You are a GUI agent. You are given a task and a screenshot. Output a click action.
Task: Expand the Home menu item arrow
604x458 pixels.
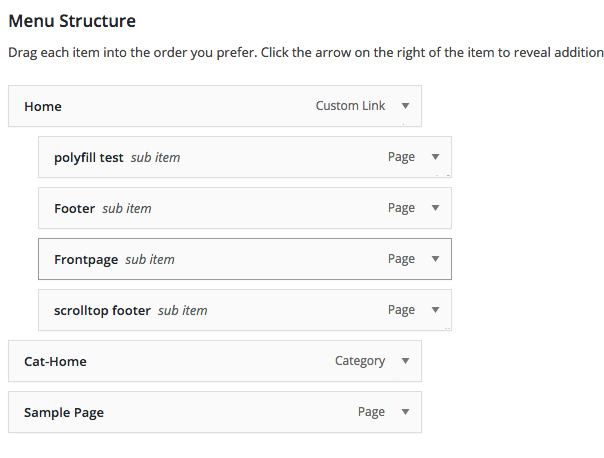[x=405, y=106]
